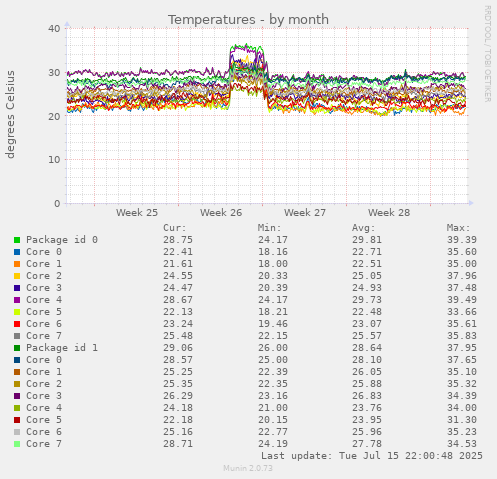Click the Package id 0 average value 29.81

point(367,240)
